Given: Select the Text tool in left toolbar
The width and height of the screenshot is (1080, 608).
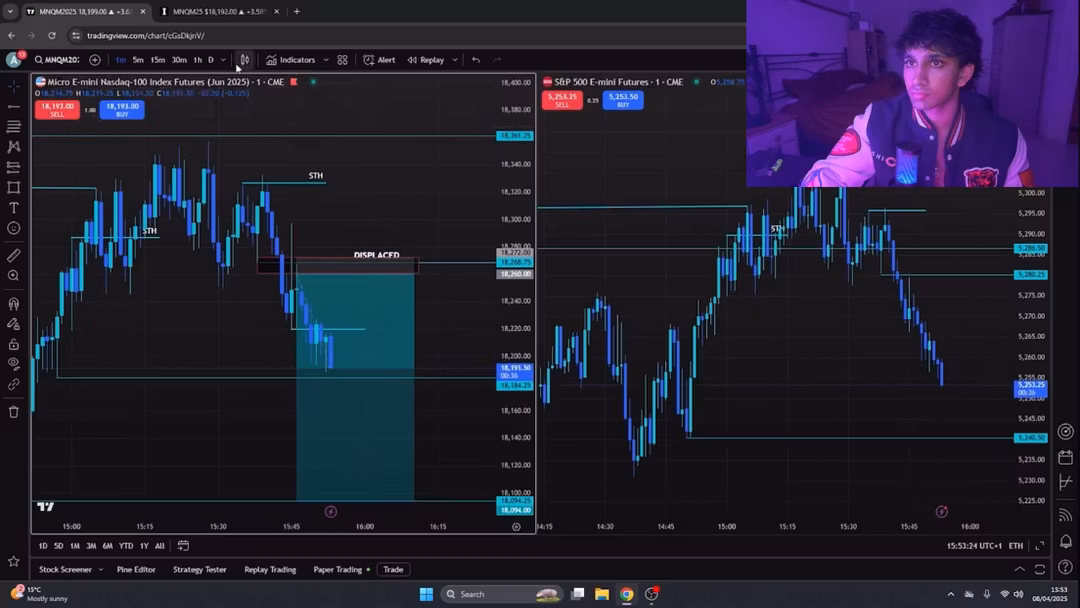Looking at the screenshot, I should (14, 208).
